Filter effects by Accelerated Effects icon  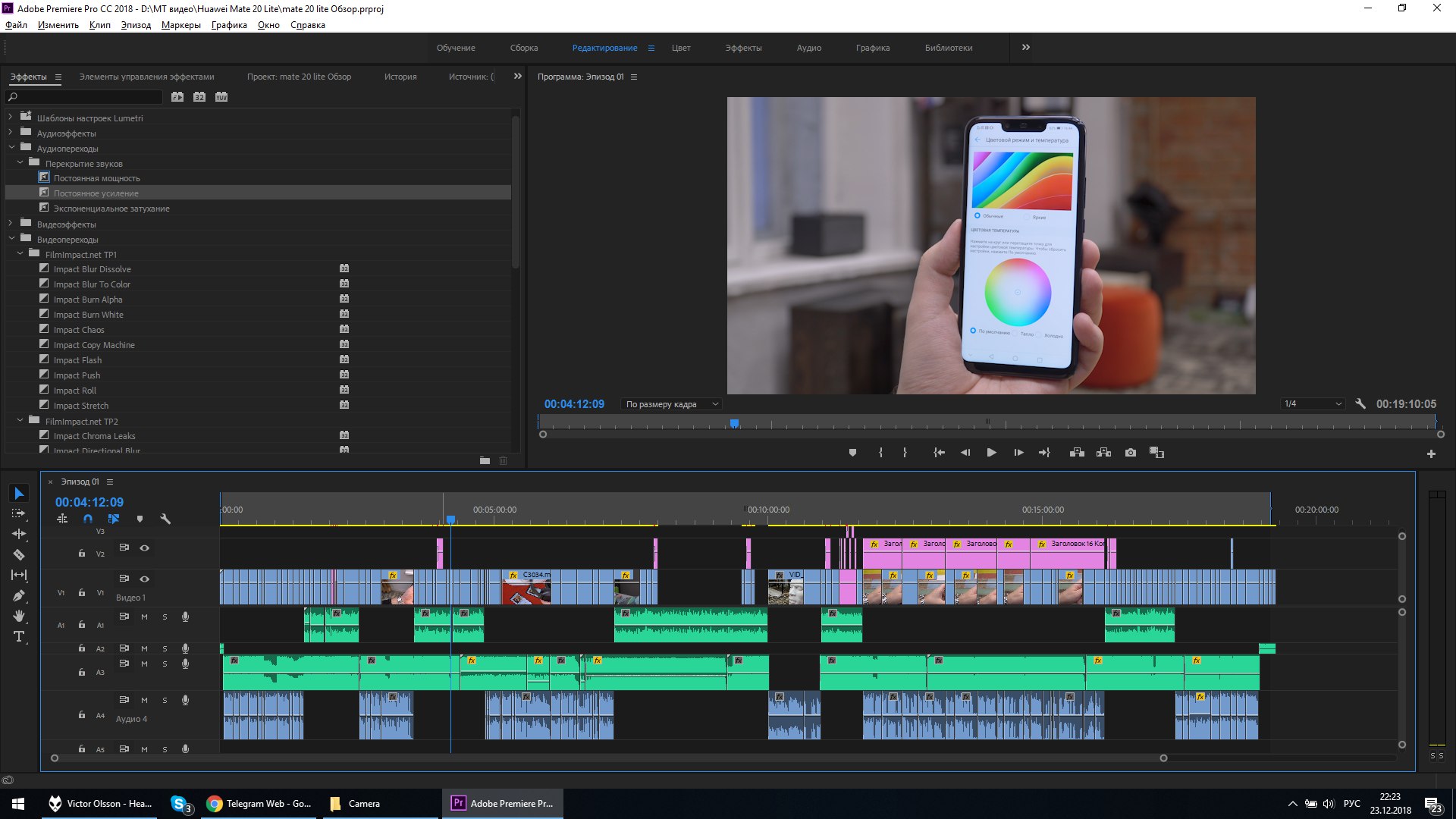click(x=177, y=97)
